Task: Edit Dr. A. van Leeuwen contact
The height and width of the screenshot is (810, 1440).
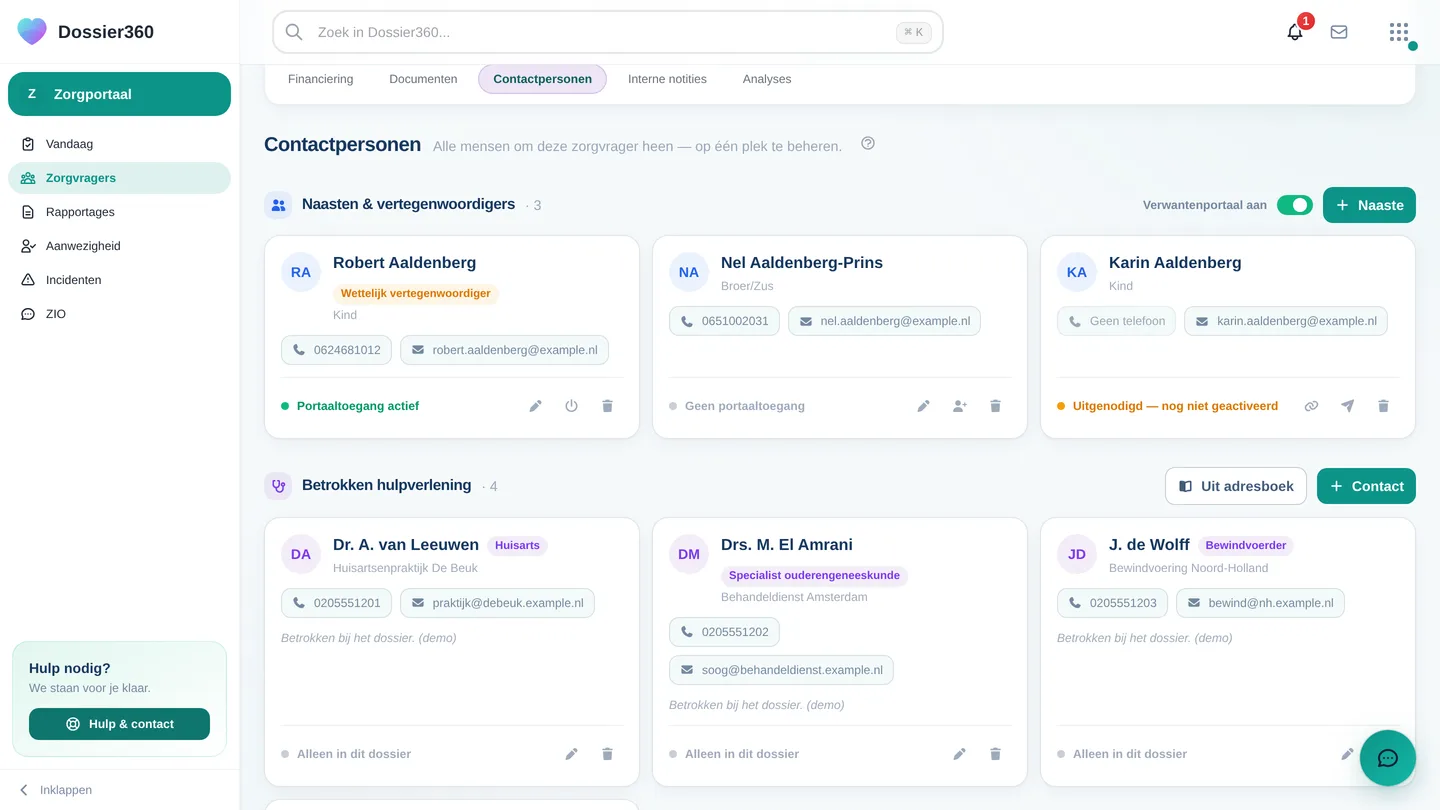Action: (x=572, y=754)
